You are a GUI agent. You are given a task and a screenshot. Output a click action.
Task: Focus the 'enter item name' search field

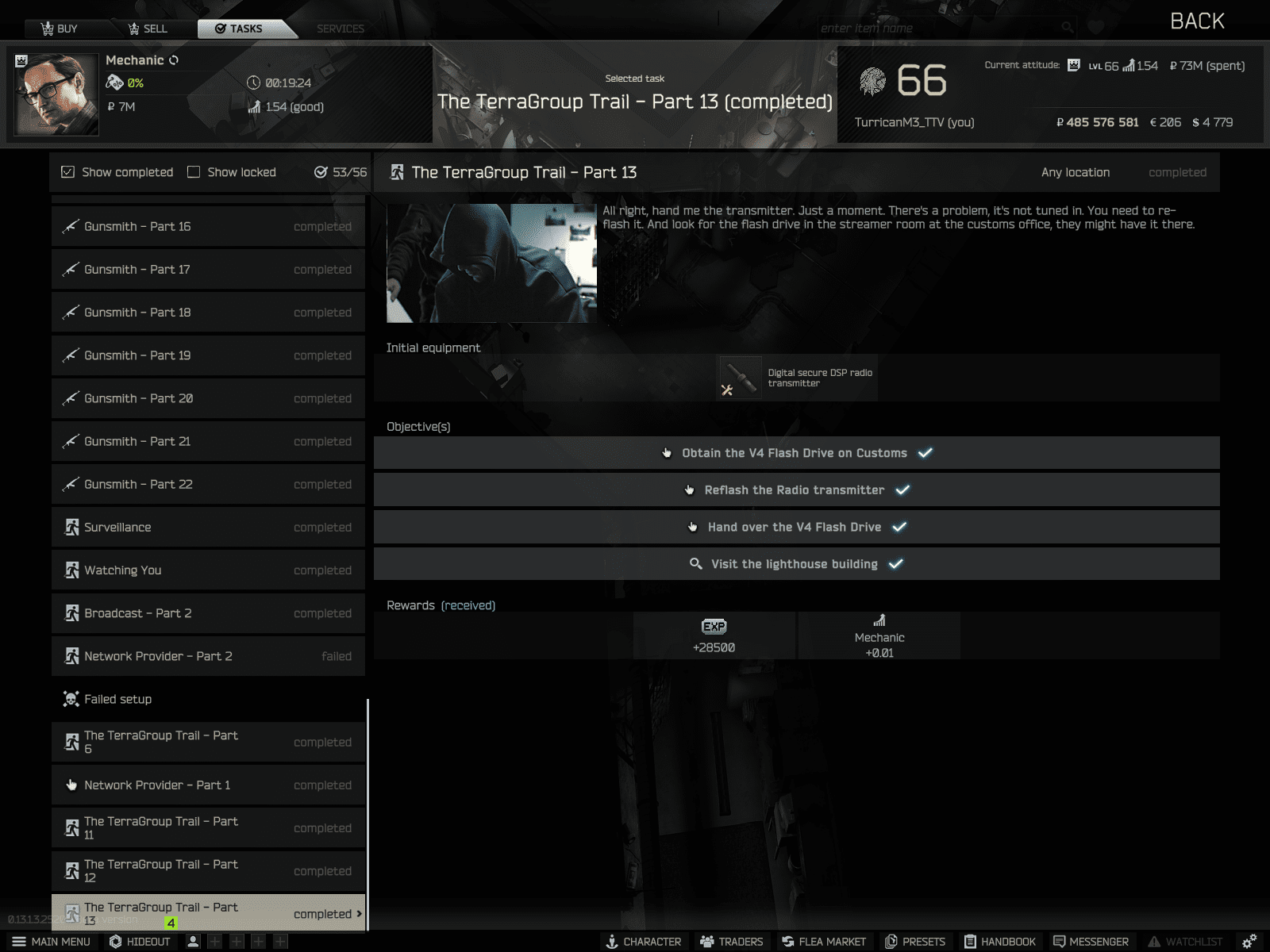click(x=937, y=28)
